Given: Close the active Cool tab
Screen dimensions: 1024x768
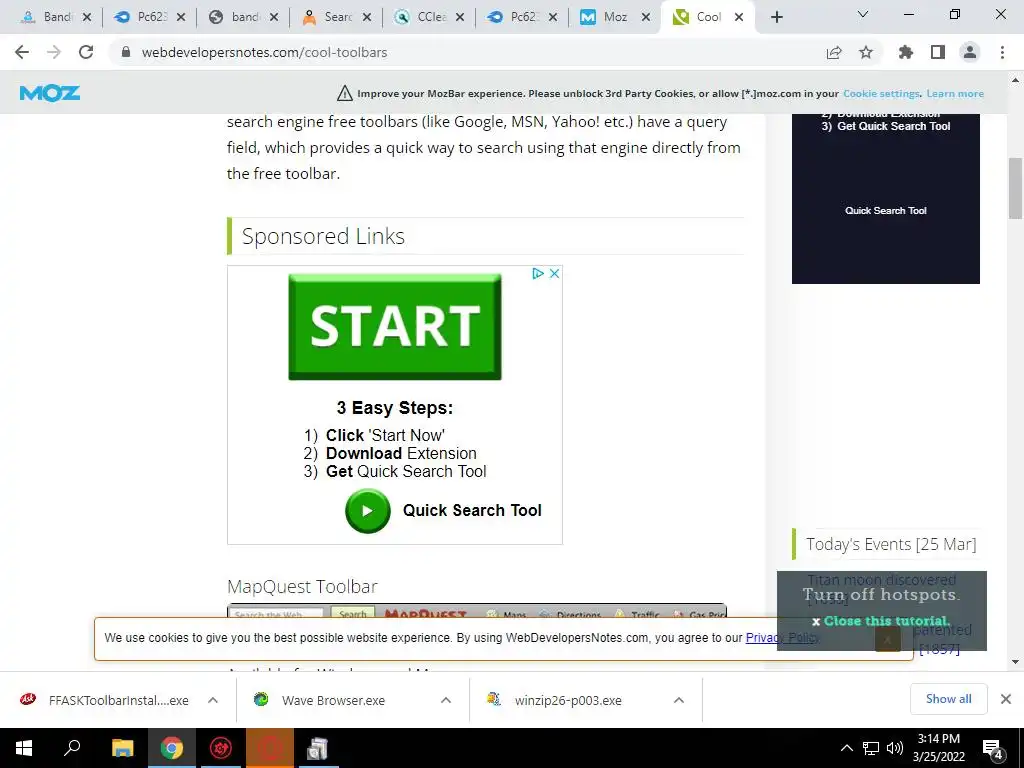Looking at the screenshot, I should click(x=739, y=17).
